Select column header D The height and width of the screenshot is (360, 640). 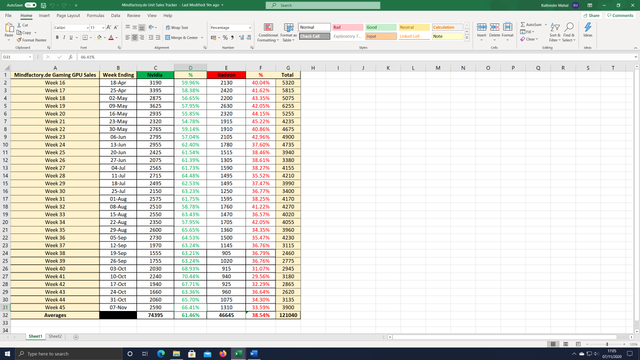190,68
